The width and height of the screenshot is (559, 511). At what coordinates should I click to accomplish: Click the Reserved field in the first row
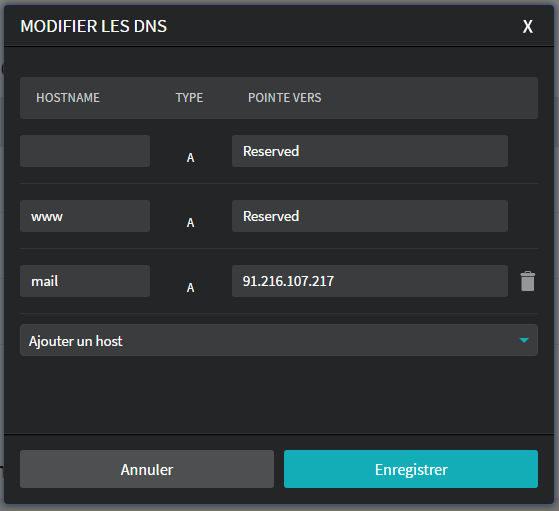[x=370, y=151]
